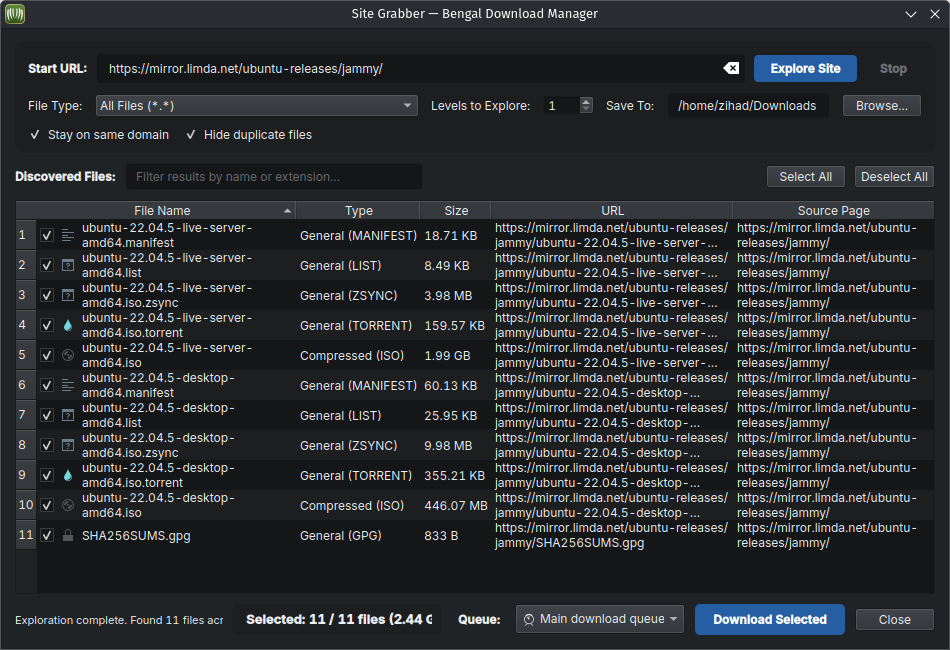Click file name 'SHA256SUMS.gpg'
This screenshot has width=950, height=650.
coord(136,536)
